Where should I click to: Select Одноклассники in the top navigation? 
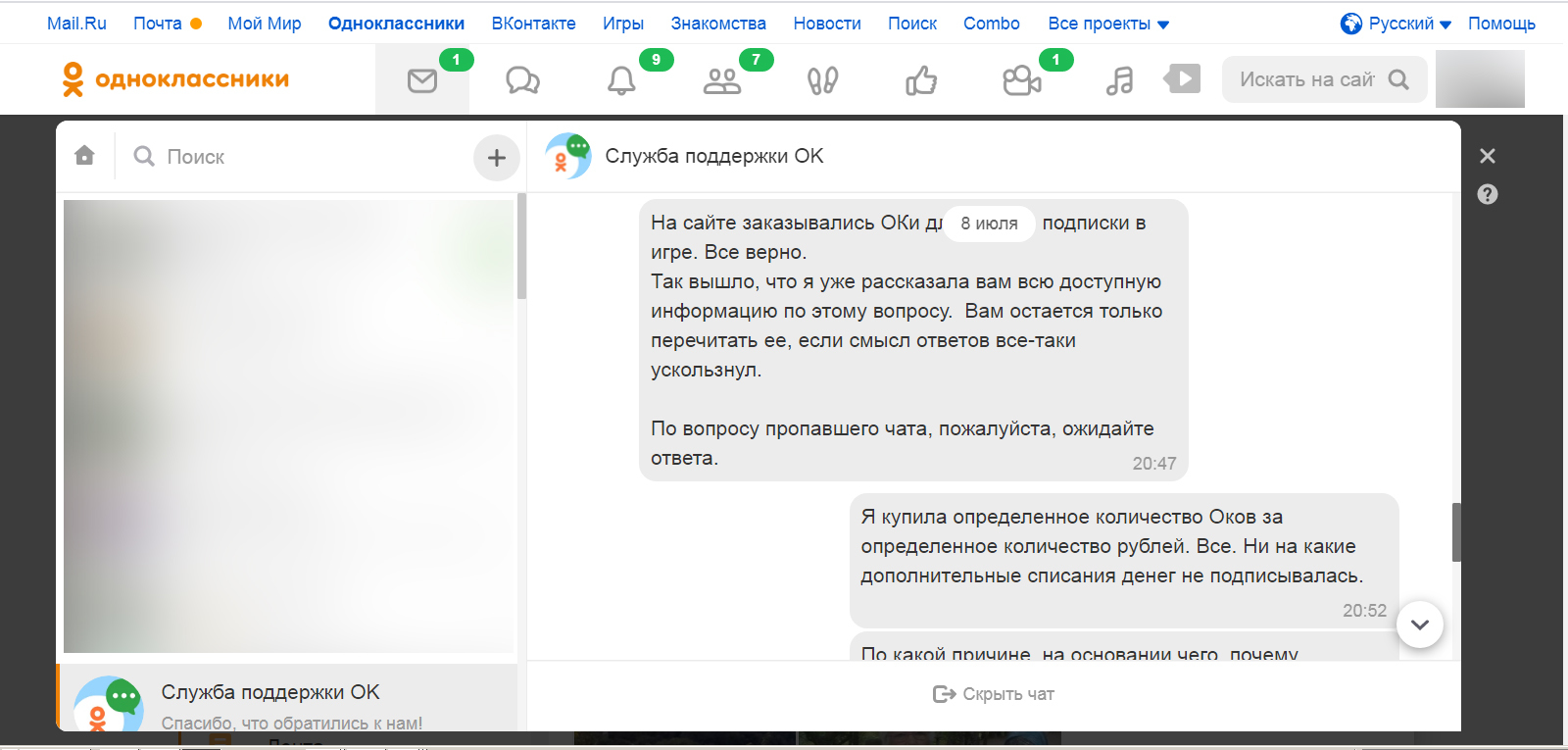click(396, 24)
